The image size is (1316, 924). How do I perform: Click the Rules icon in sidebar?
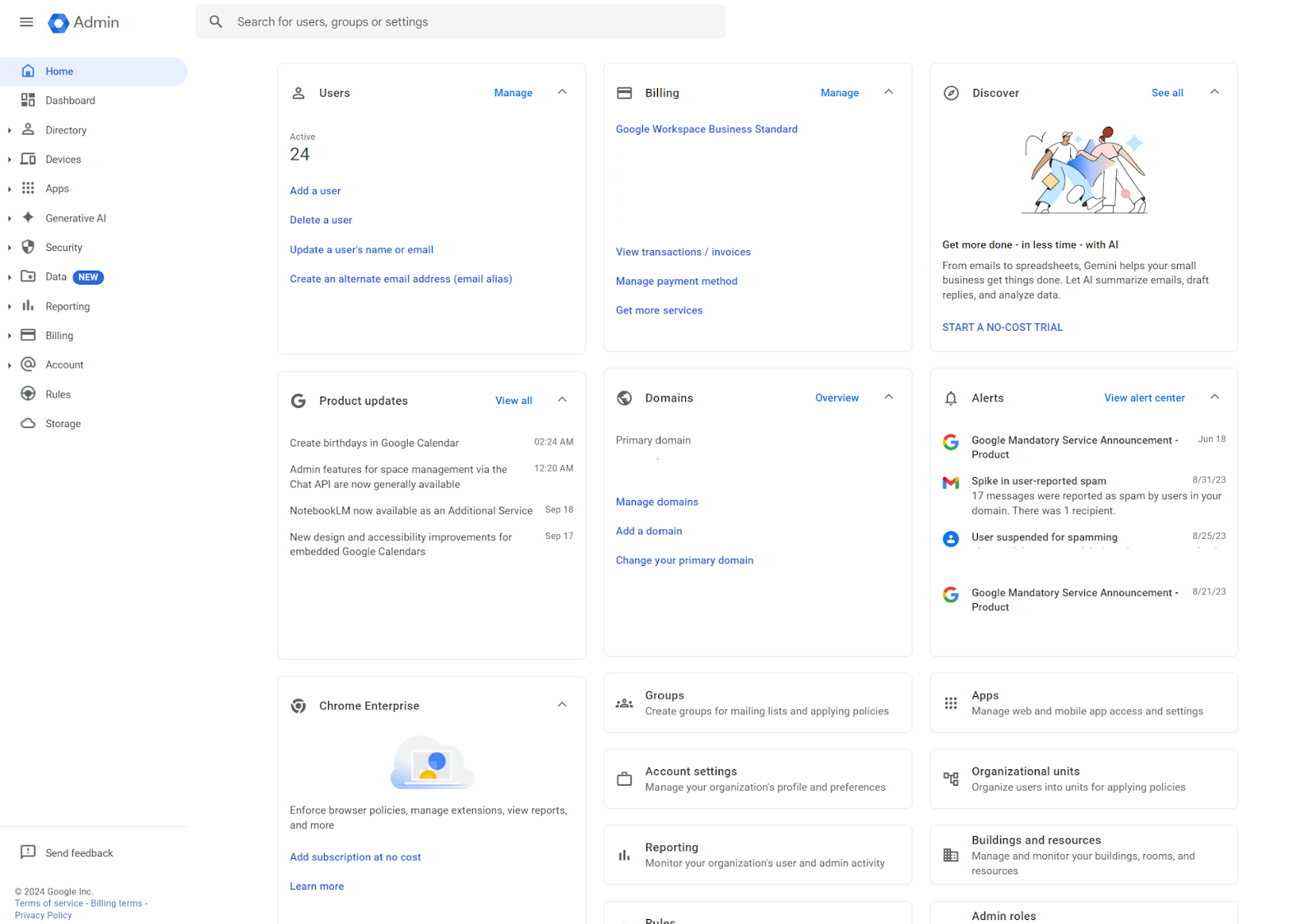[28, 393]
